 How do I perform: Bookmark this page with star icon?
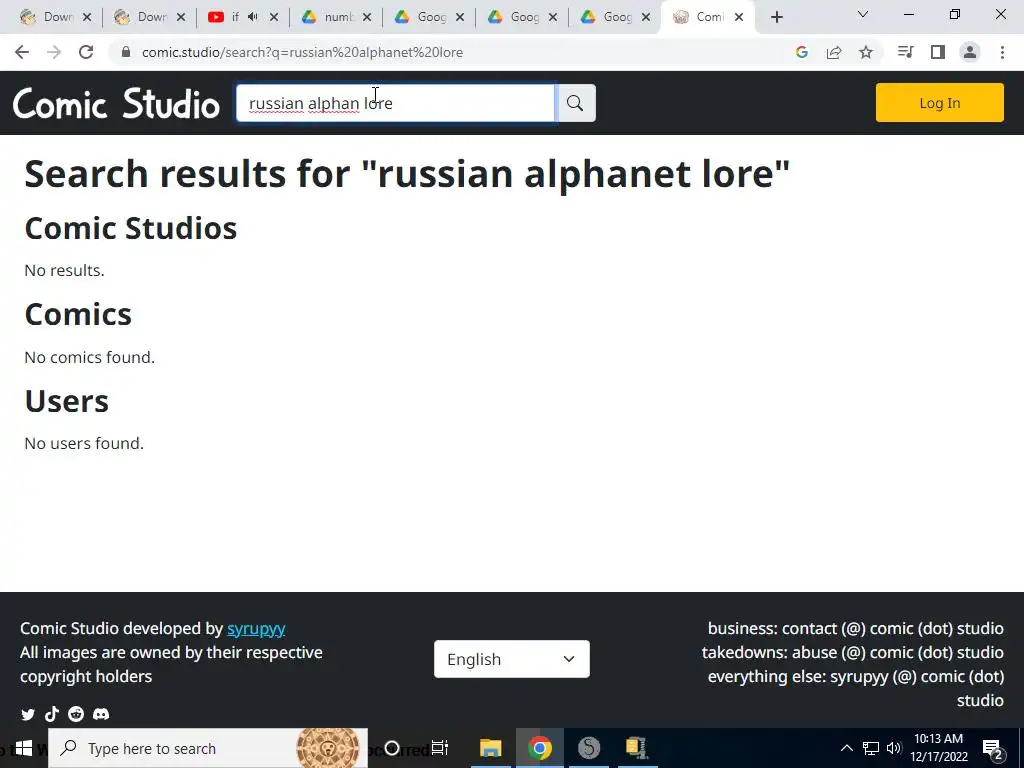866,52
